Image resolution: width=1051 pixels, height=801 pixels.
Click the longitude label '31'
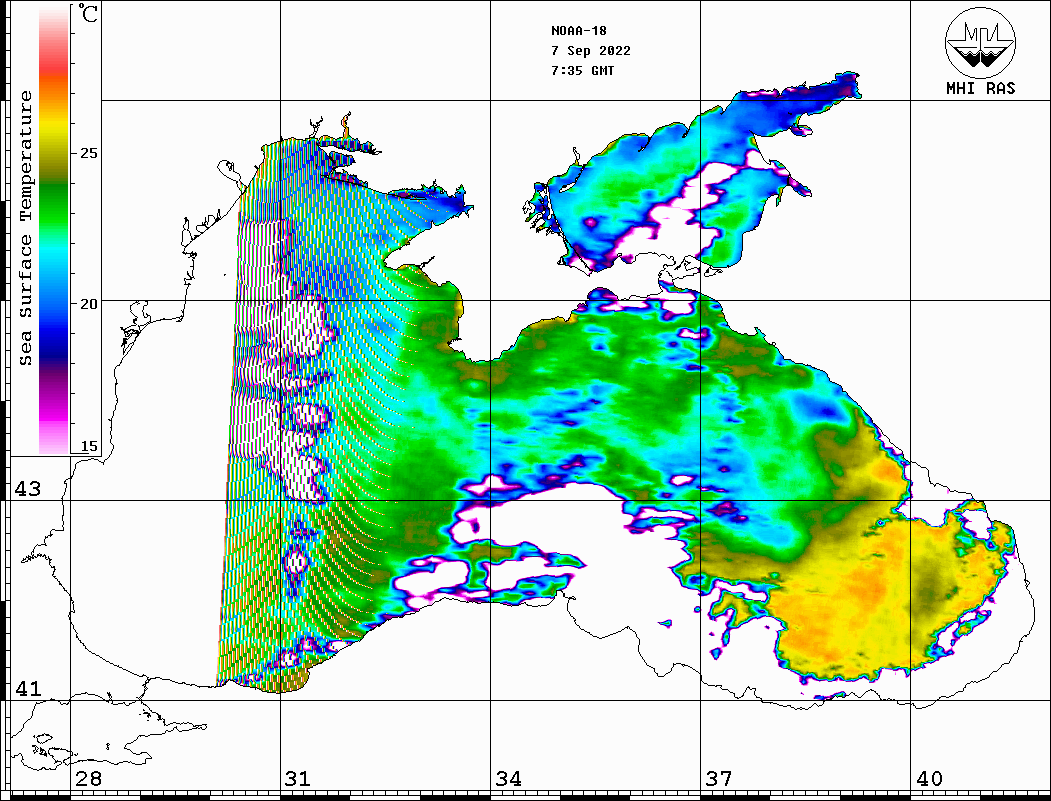(x=298, y=779)
